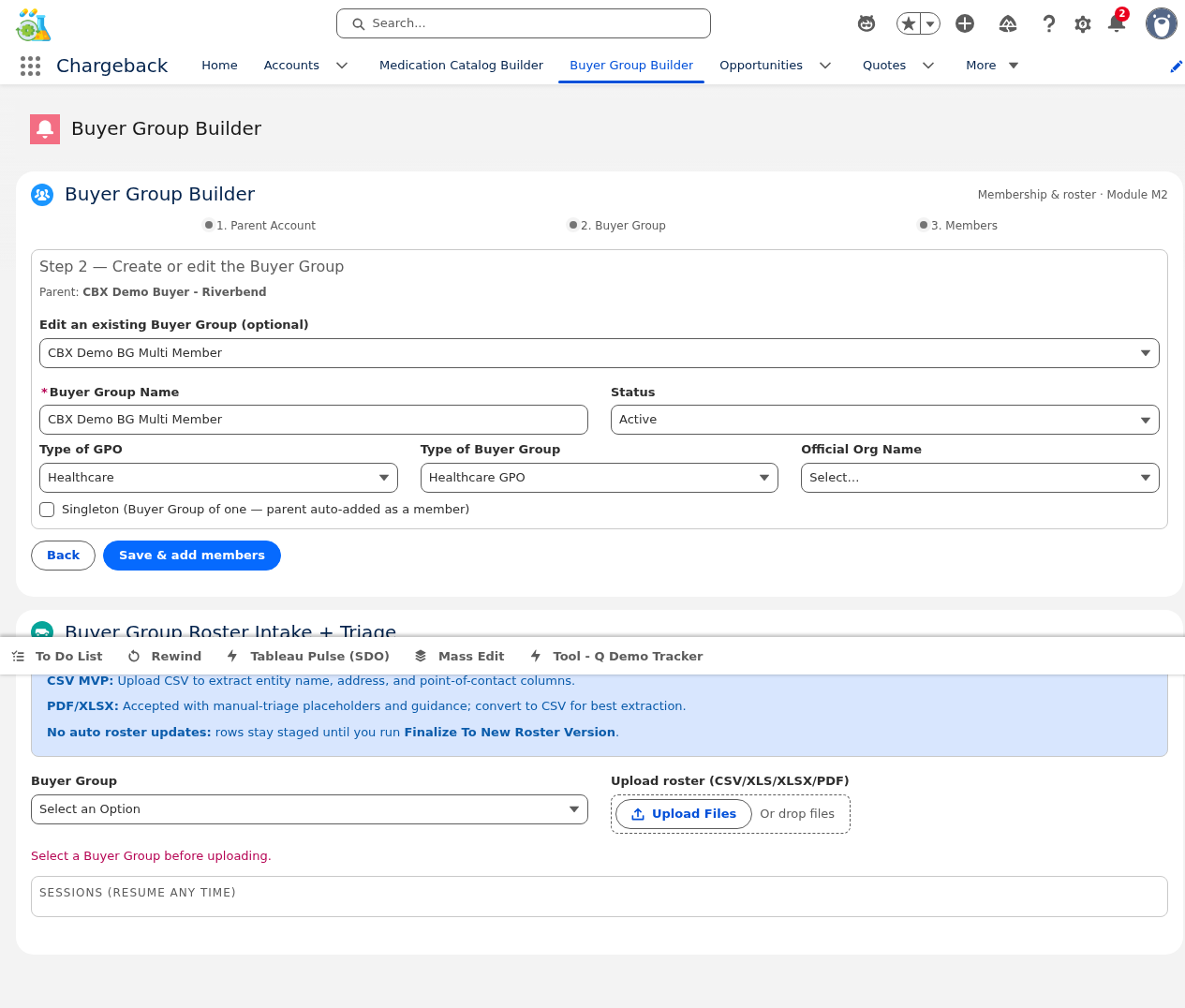Click the Back button
Image resolution: width=1185 pixels, height=1008 pixels.
click(63, 556)
